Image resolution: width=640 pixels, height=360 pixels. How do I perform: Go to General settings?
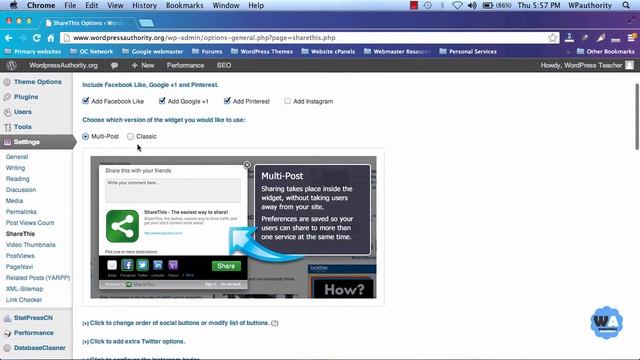[x=17, y=157]
